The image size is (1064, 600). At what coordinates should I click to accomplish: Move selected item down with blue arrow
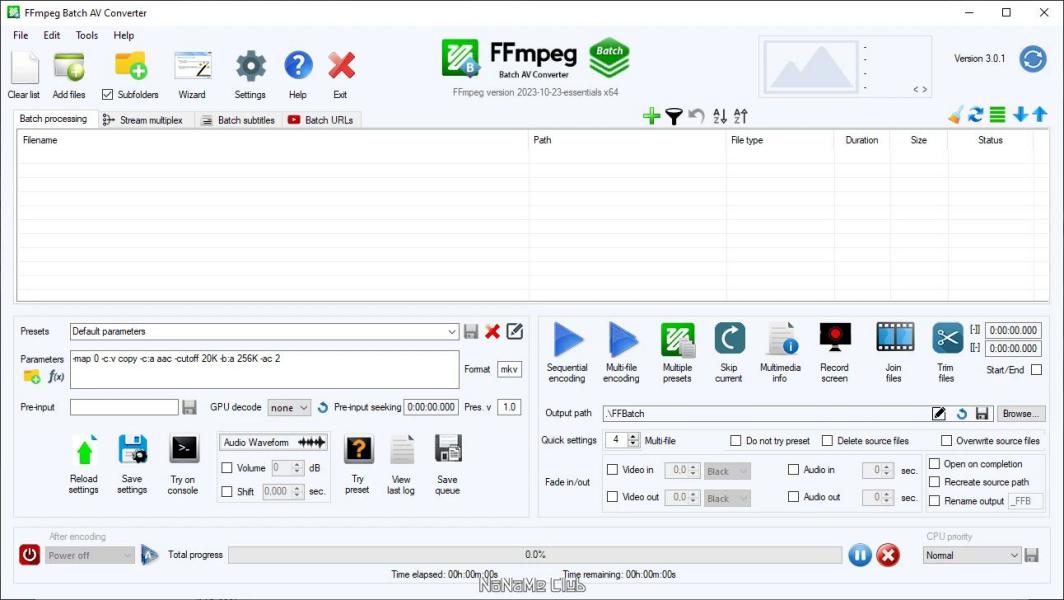tap(1020, 115)
